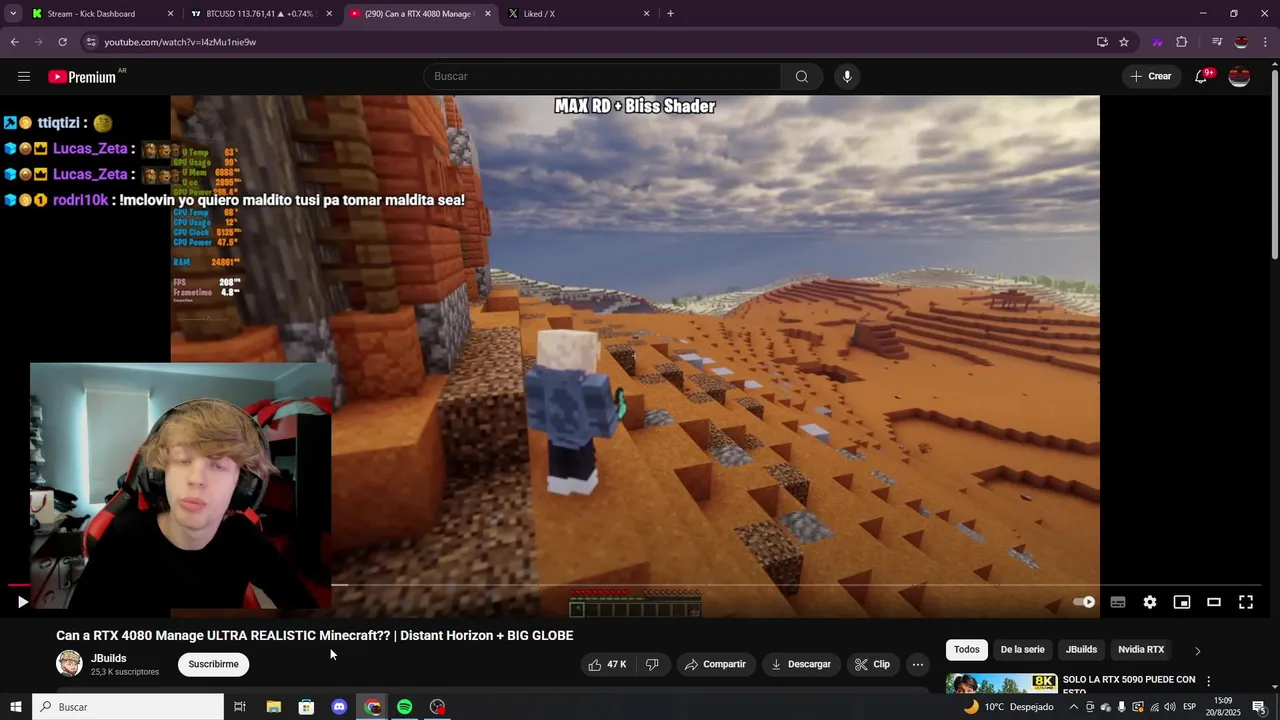This screenshot has height=720, width=1280.
Task: Like the video showing 47 K
Action: pos(607,664)
